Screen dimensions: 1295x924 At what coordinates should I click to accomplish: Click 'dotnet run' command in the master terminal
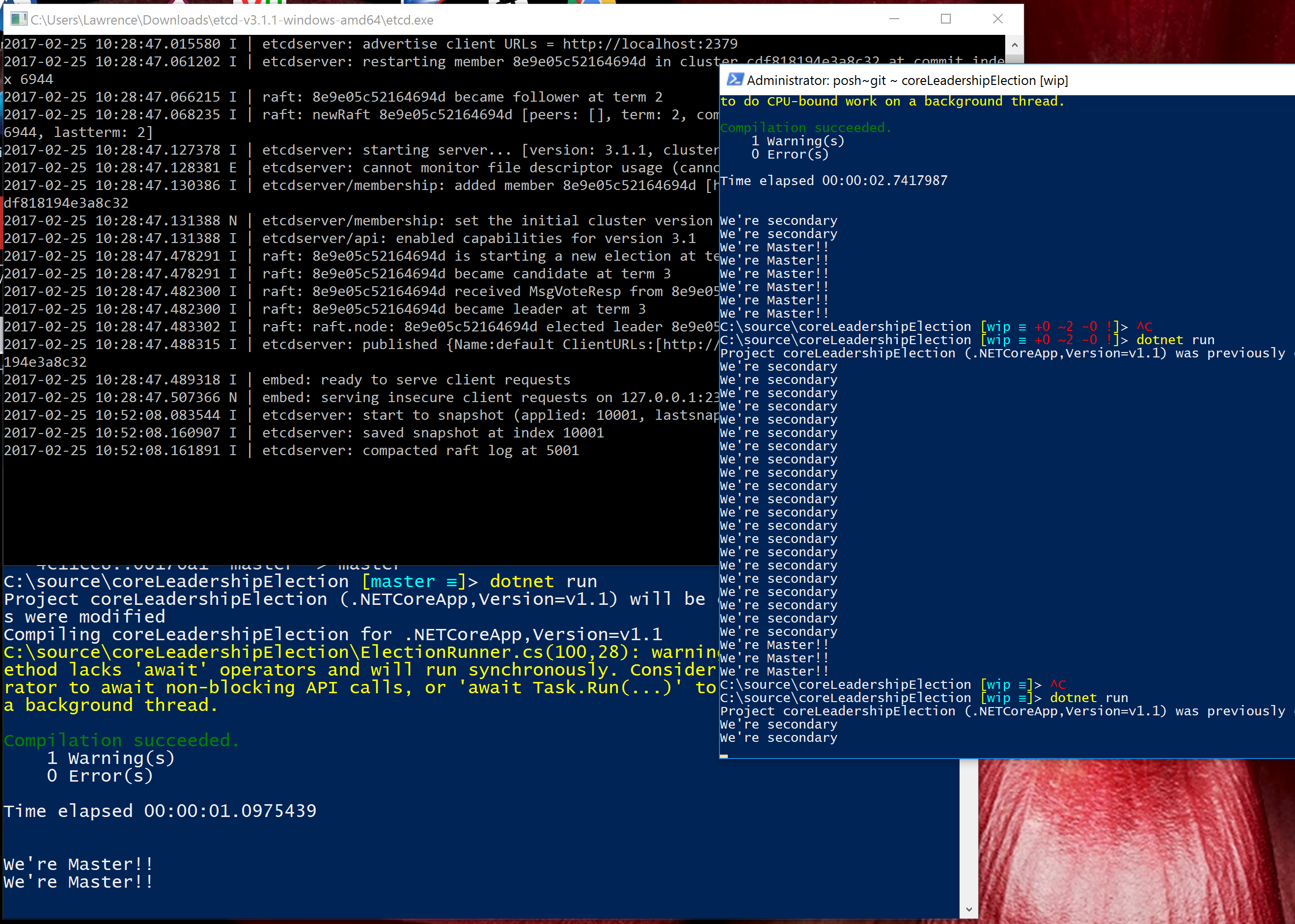543,581
